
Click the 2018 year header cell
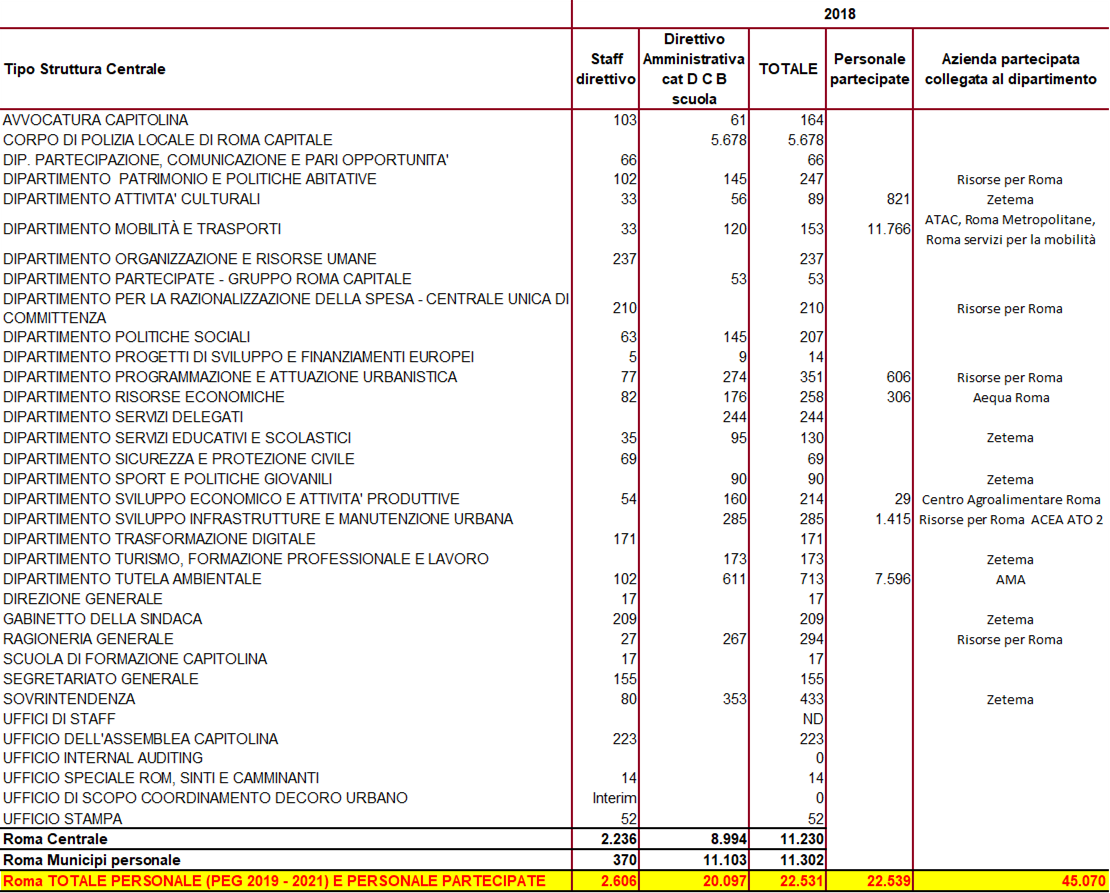pyautogui.click(x=840, y=13)
